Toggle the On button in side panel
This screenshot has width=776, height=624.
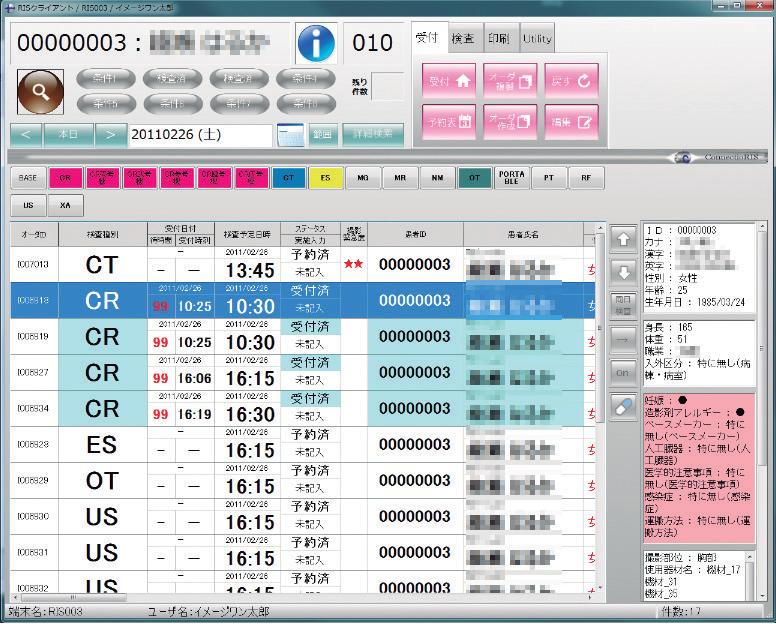point(621,371)
